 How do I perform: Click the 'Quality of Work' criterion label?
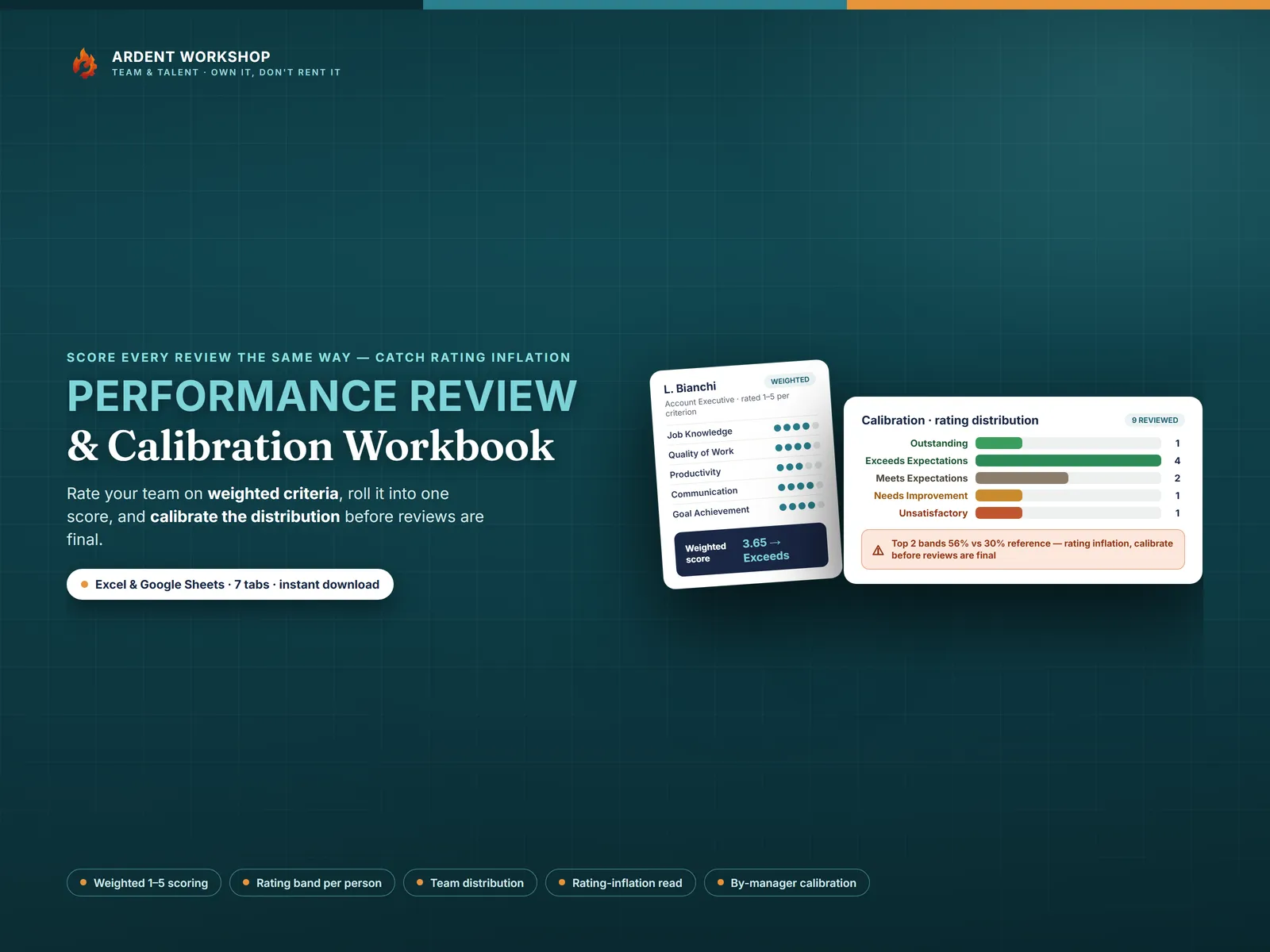[x=701, y=453]
